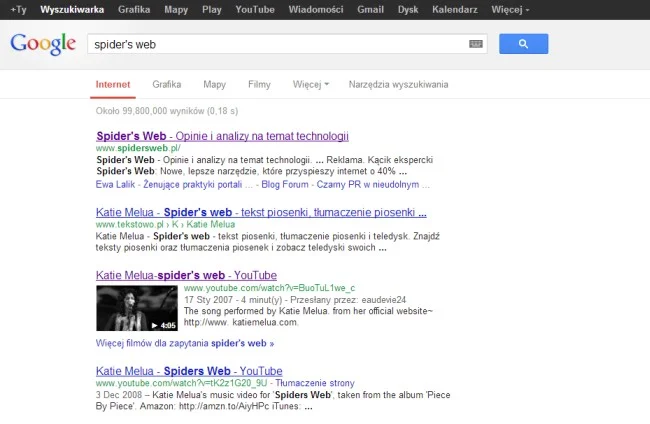The width and height of the screenshot is (650, 424).
Task: Open YouTube in the top black bar
Action: click(255, 10)
